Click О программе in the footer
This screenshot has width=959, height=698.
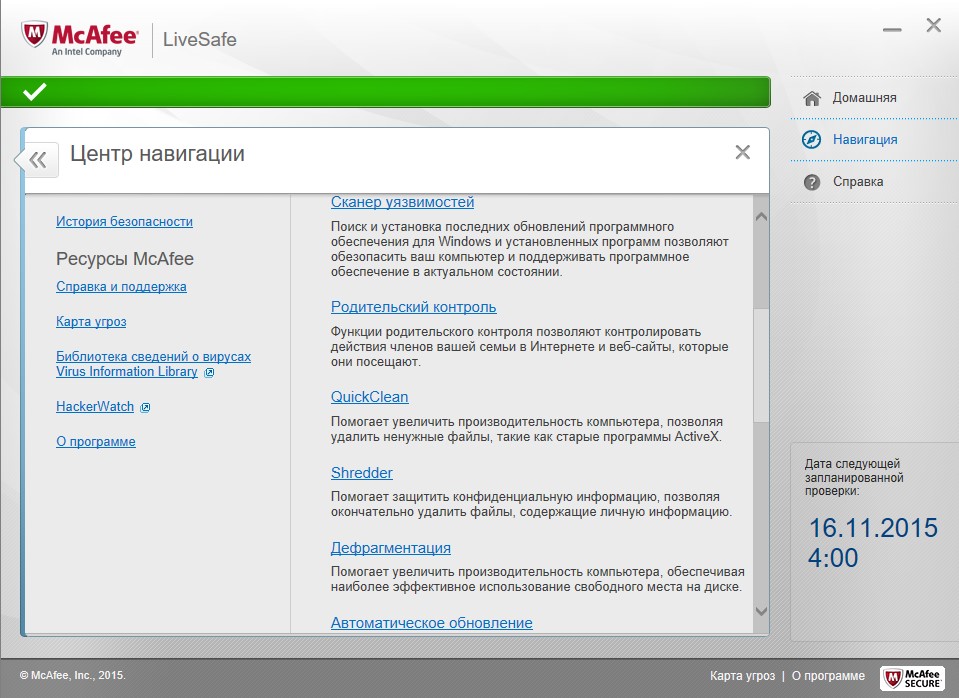[x=828, y=676]
